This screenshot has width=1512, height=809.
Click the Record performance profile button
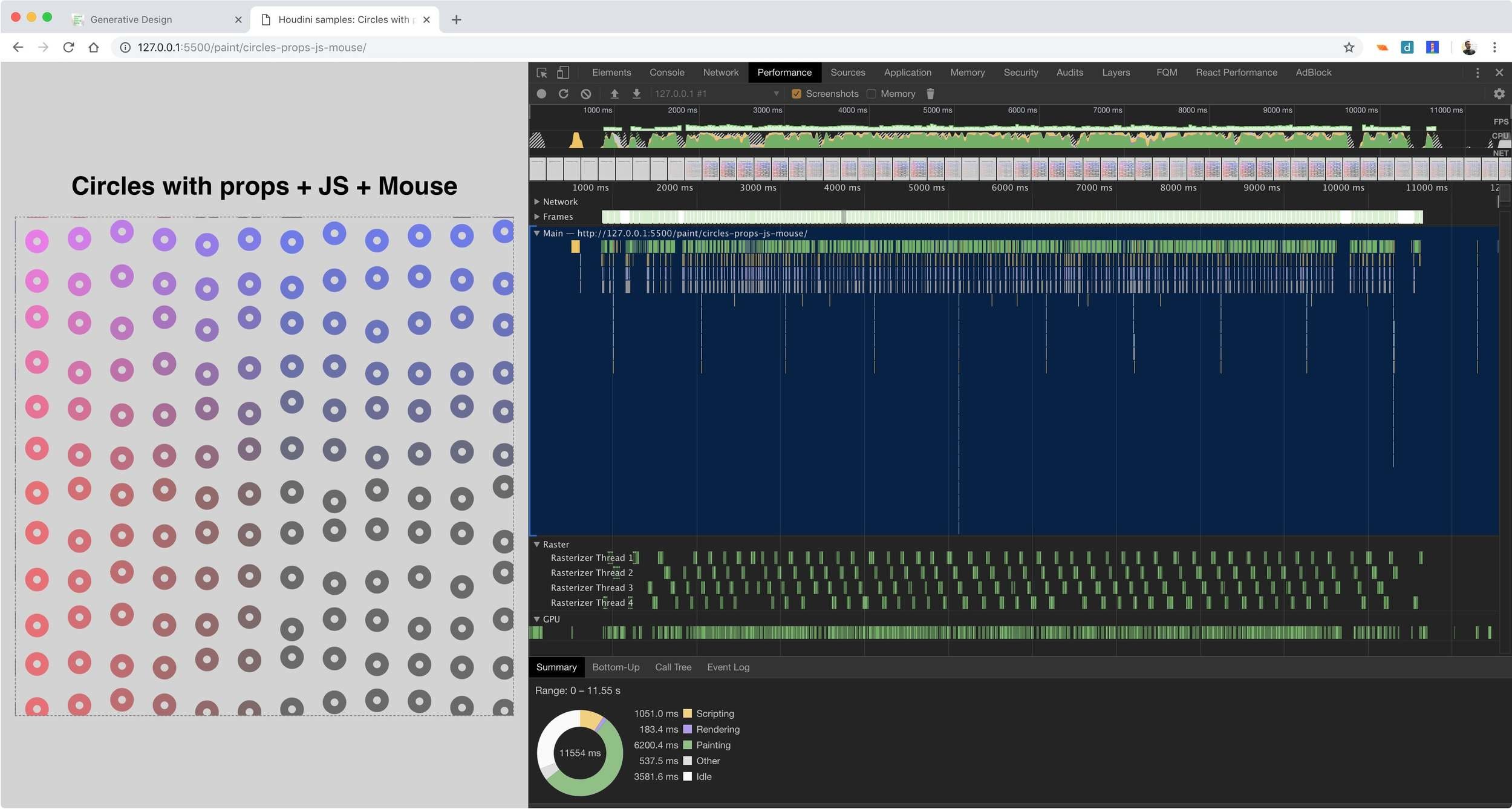[x=541, y=94]
